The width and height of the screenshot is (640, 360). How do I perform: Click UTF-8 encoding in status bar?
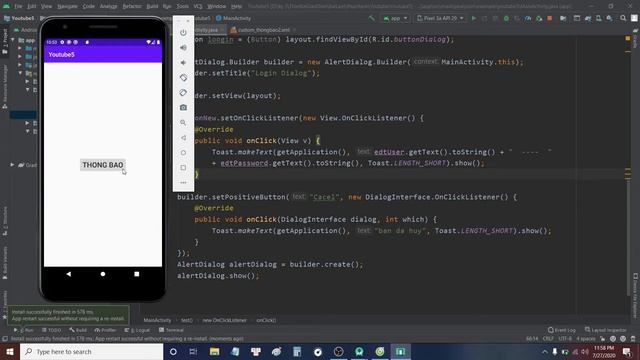(x=565, y=339)
